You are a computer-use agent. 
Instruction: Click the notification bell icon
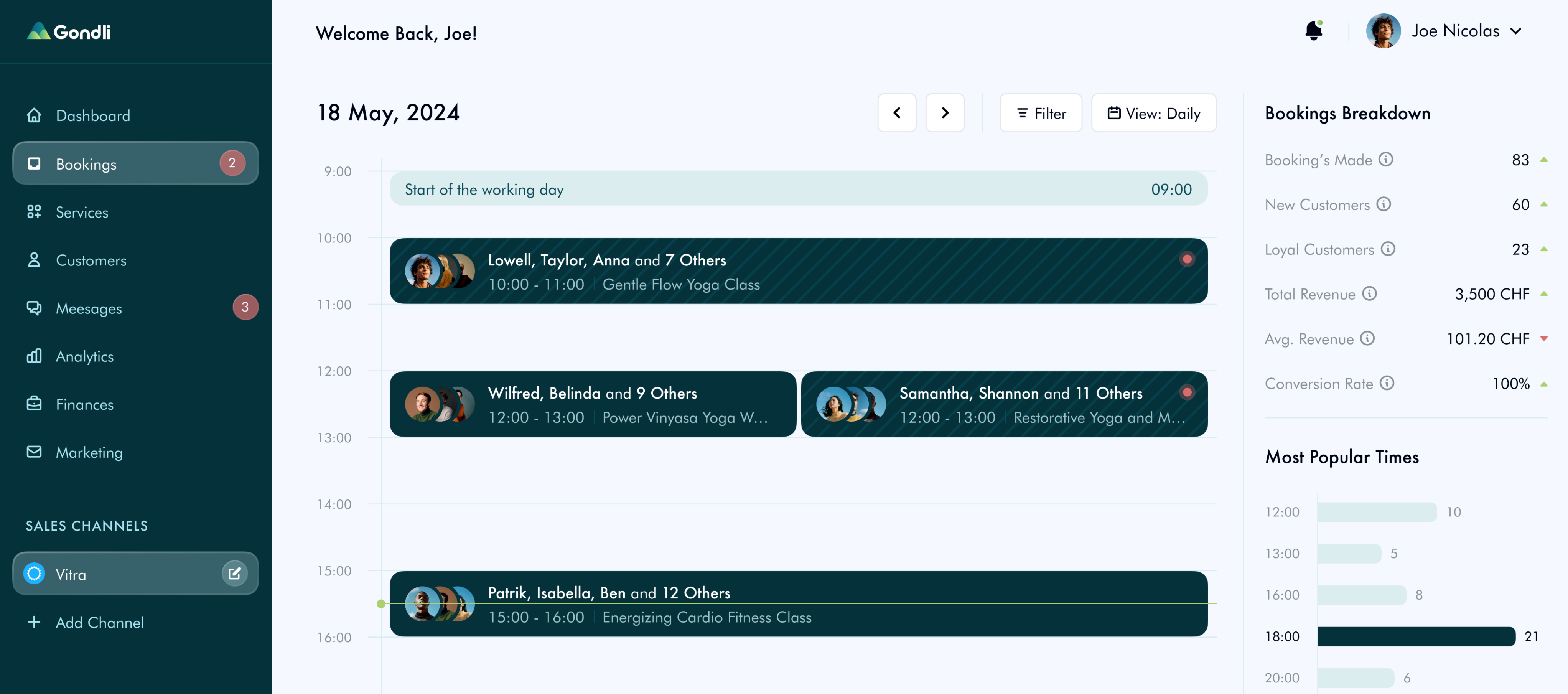pos(1314,31)
